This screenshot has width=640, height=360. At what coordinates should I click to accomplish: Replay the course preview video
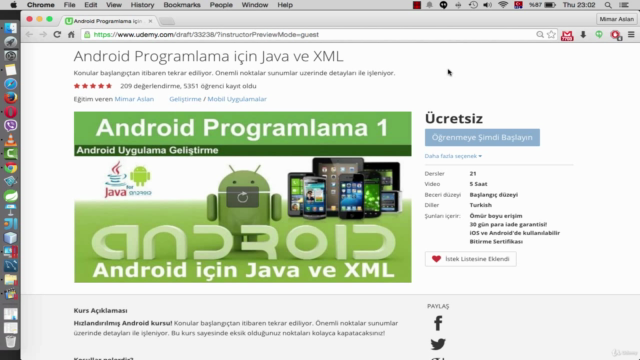click(242, 197)
